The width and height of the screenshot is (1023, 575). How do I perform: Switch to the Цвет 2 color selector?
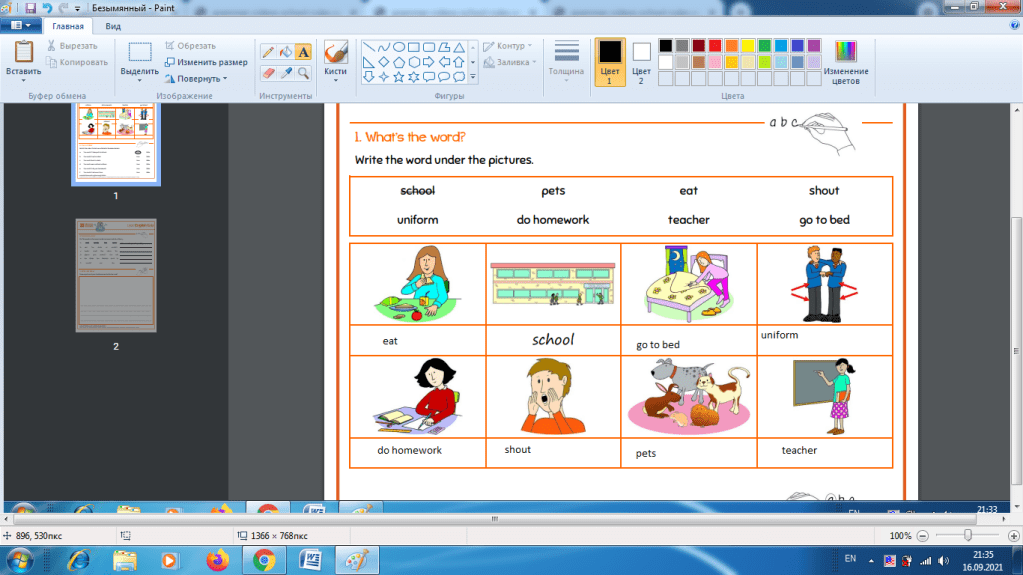point(641,62)
